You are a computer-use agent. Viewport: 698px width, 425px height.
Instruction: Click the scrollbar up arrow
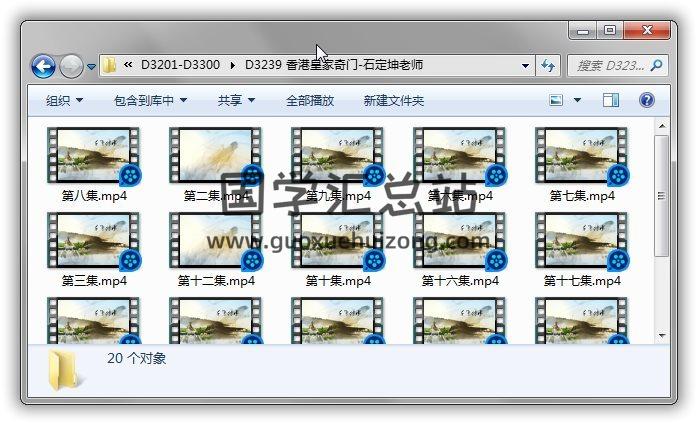(x=662, y=126)
